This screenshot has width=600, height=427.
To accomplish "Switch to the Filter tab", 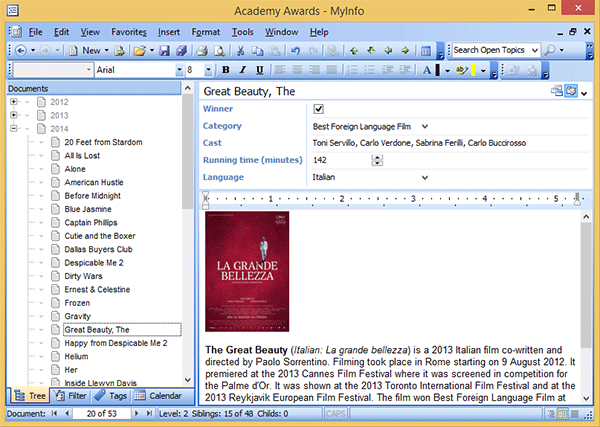I will [x=70, y=396].
